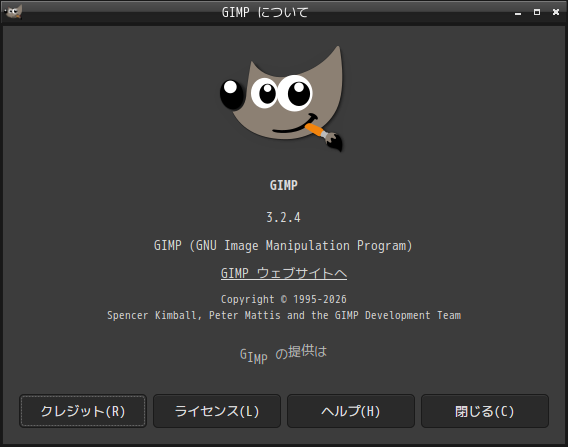Click the Spencer Kimball, Peter Mattis authors line
568x447 pixels.
(x=284, y=315)
